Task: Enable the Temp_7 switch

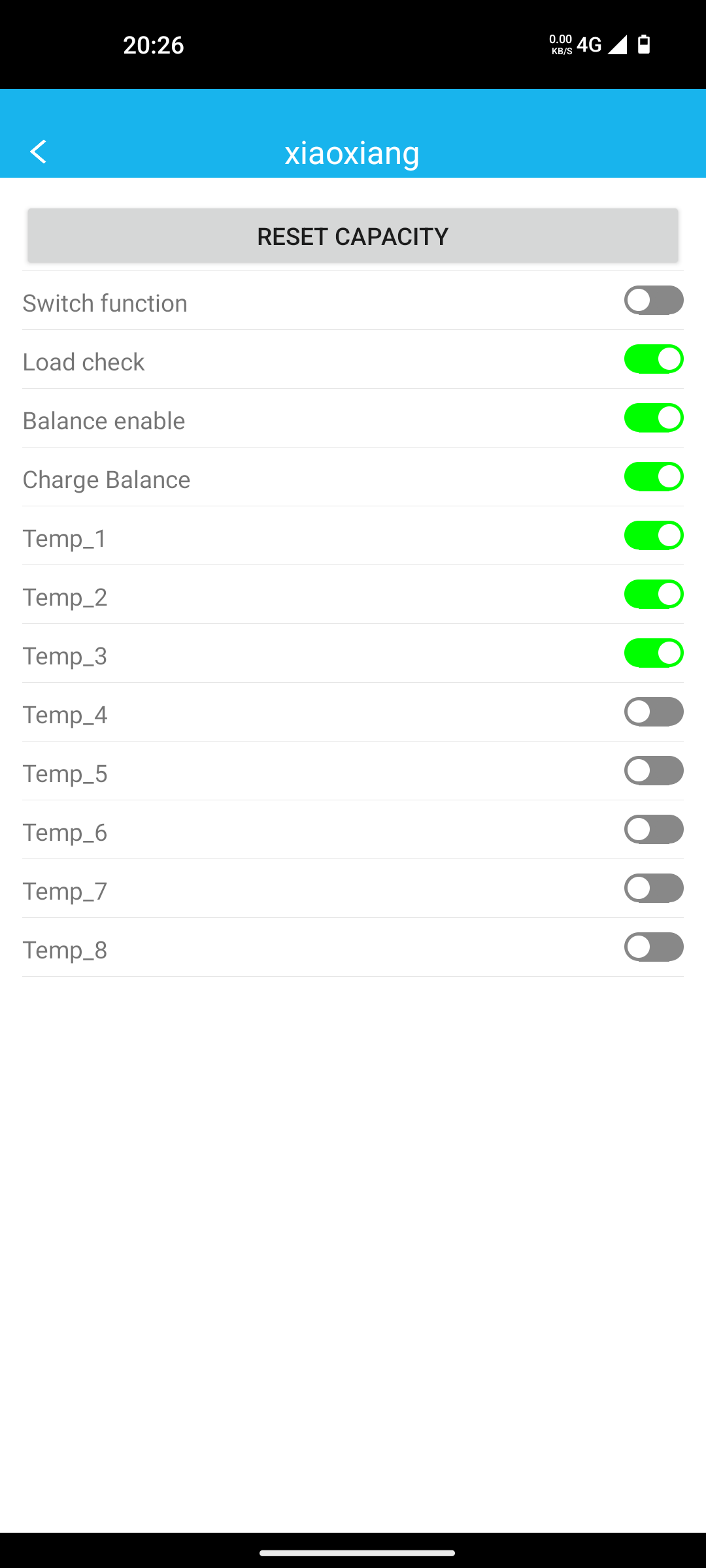Action: coord(653,889)
